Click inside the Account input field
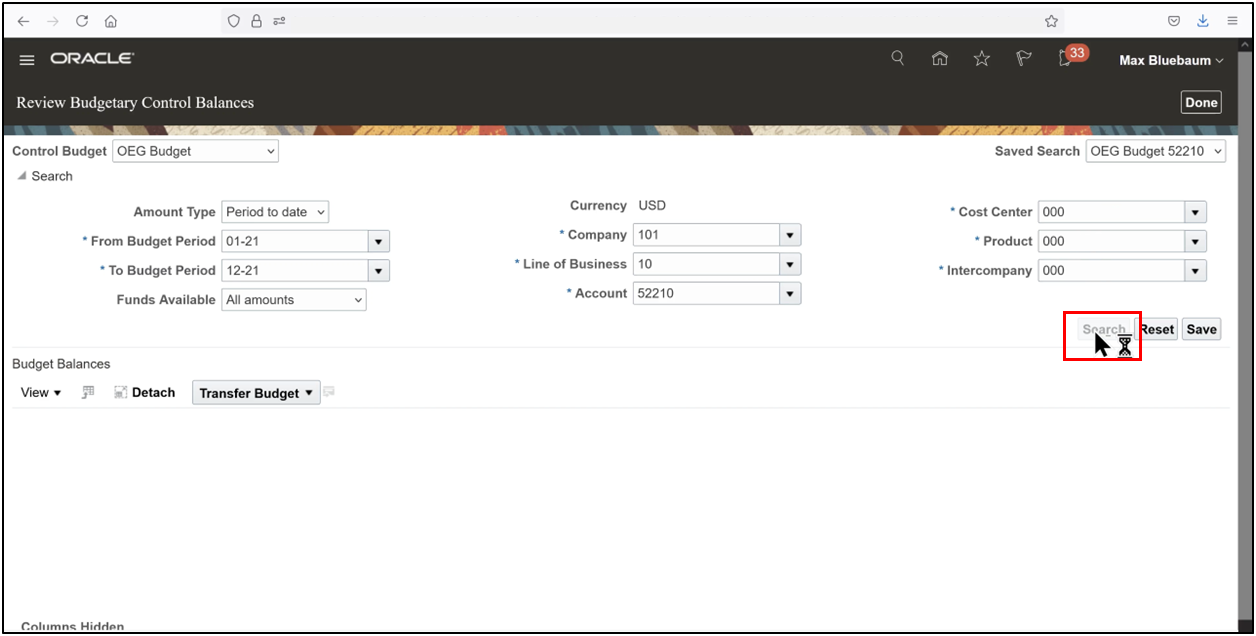The image size is (1256, 636). point(700,292)
